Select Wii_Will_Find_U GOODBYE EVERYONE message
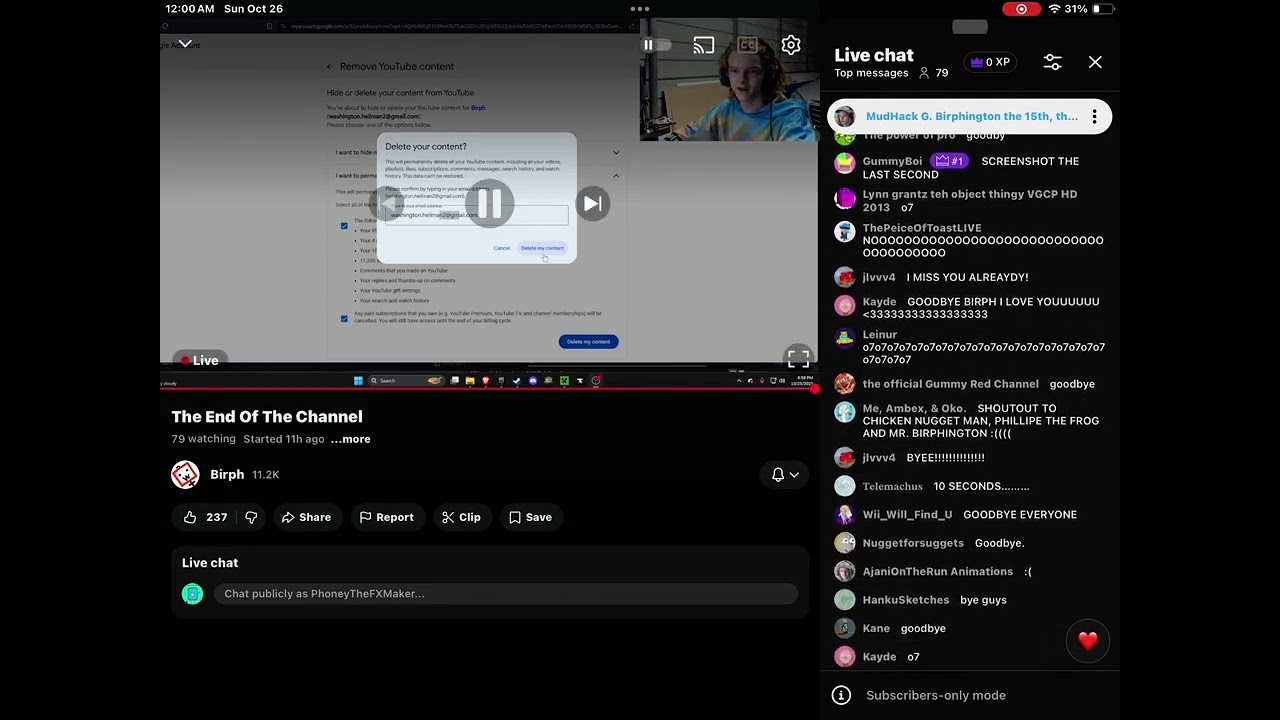 pos(970,514)
